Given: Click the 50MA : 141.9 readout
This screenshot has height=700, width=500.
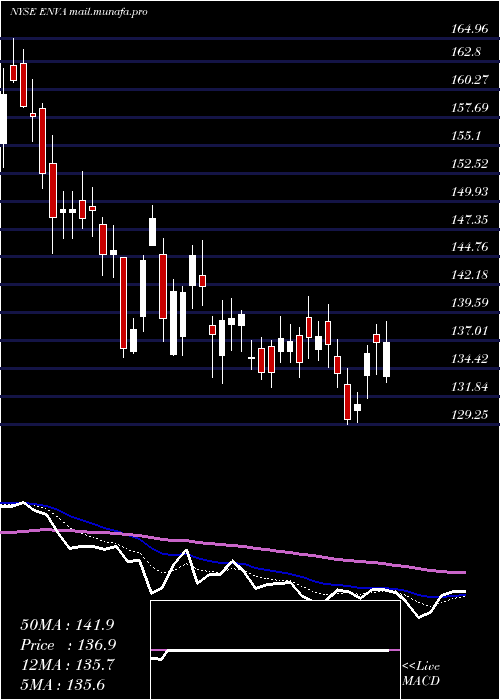Looking at the screenshot, I should pyautogui.click(x=69, y=624).
